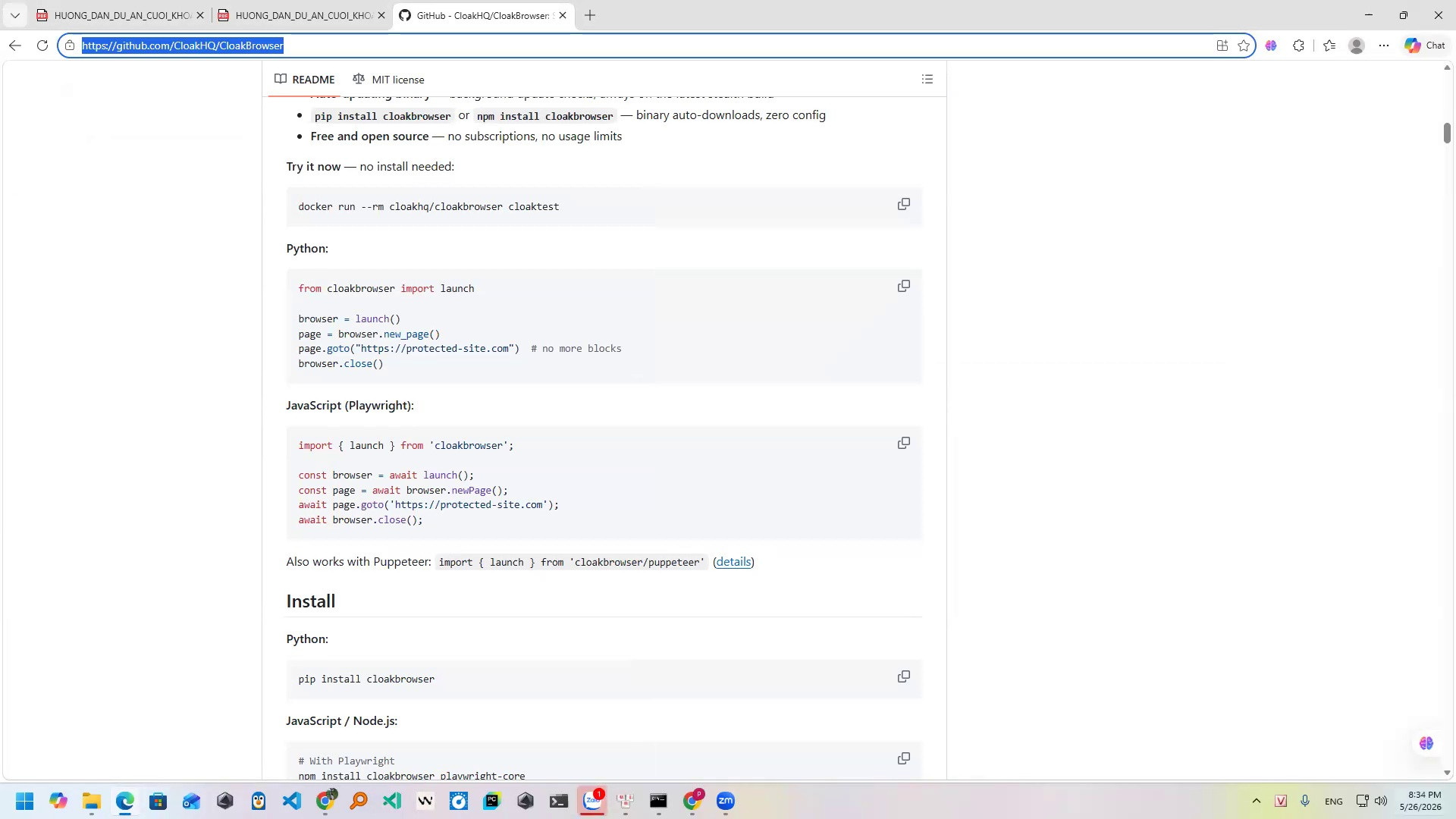The image size is (1456, 819).
Task: Open the browser profile menu
Action: click(1357, 45)
